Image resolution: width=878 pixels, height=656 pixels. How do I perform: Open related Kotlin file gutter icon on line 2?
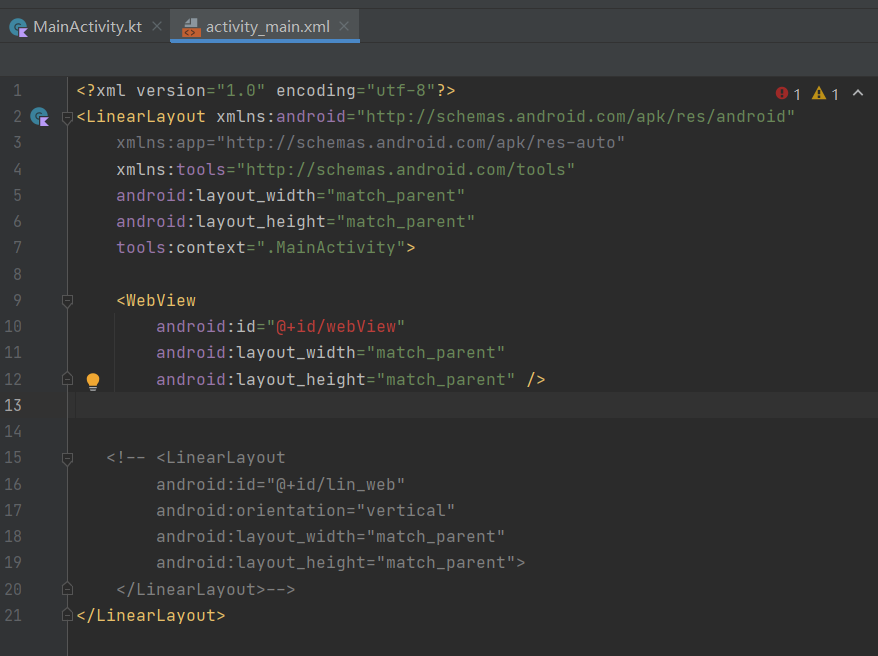tap(40, 116)
